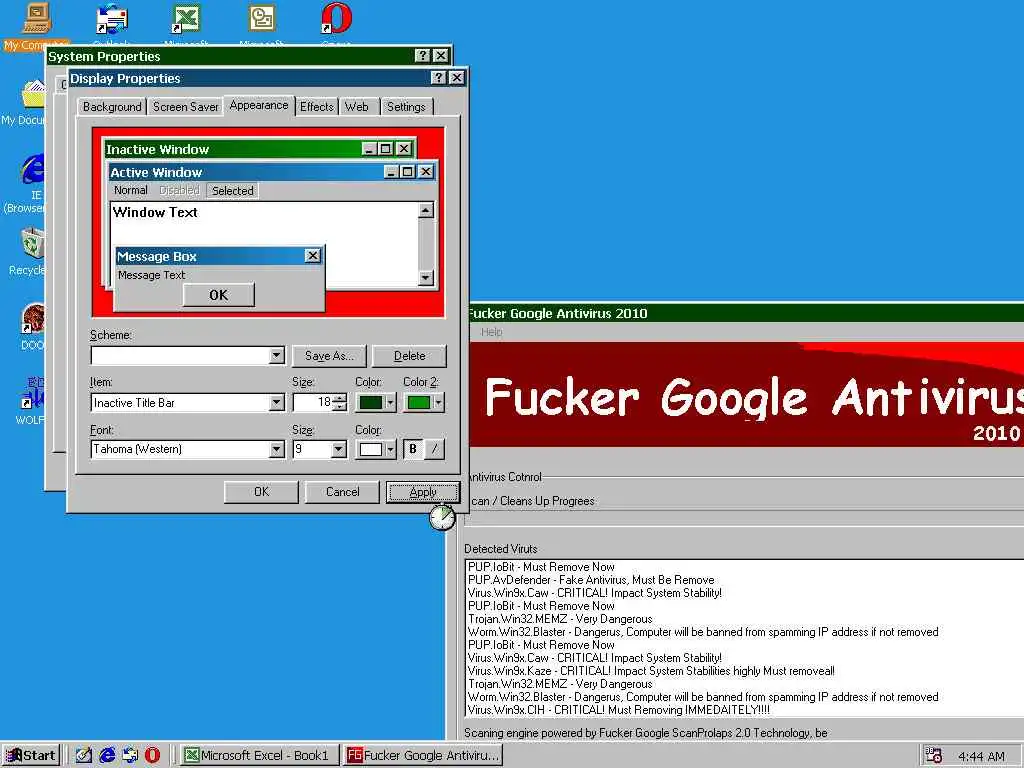1024x768 pixels.
Task: Open the font Color picker dropdown
Action: [x=376, y=449]
